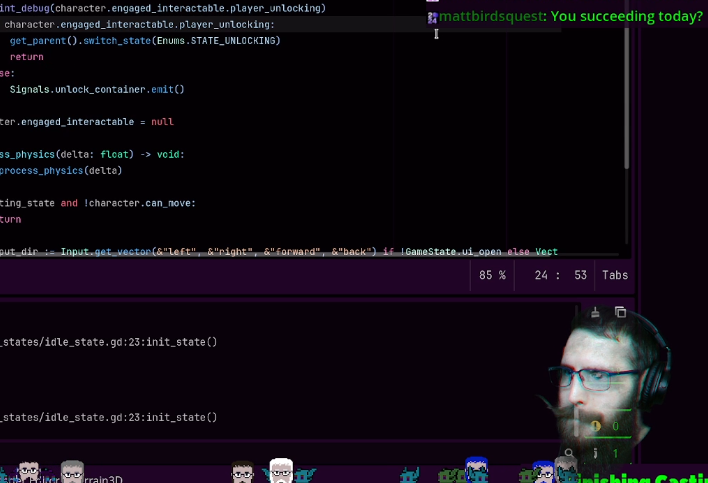Click the second idle_state.gd:23 output entry
Screen dimensions: 708x483
tap(110, 417)
